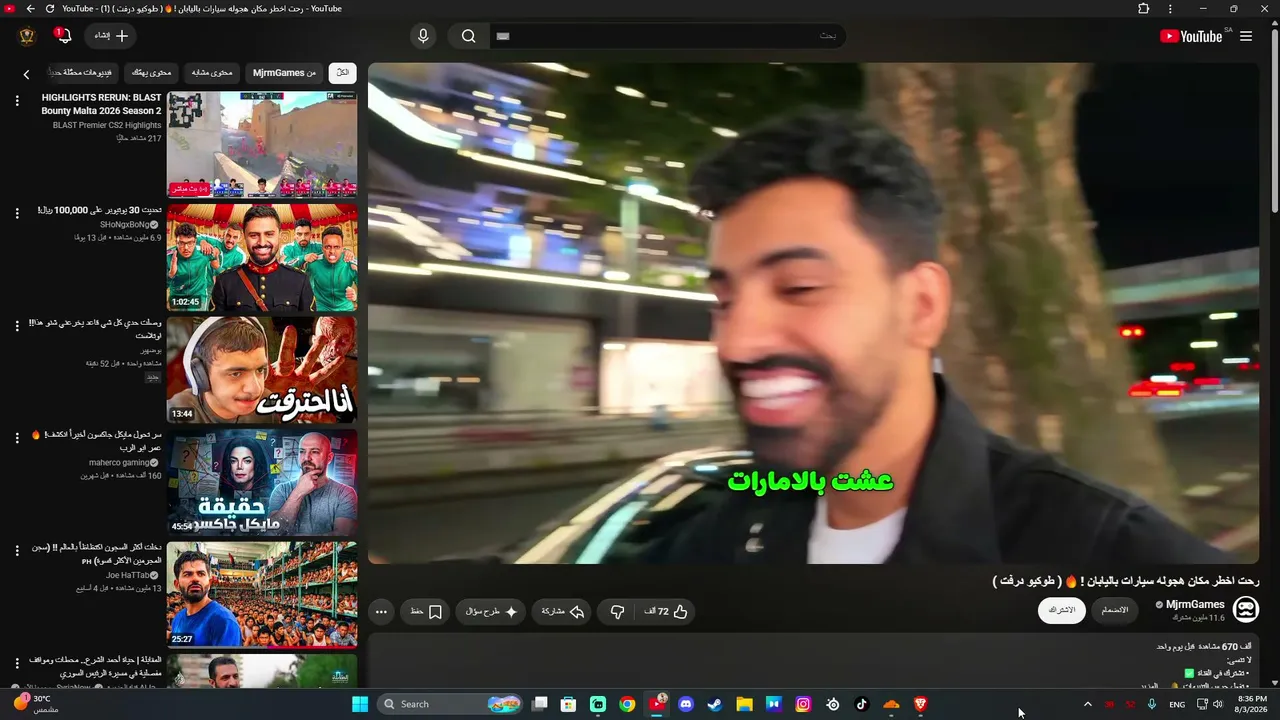
Task: Click the 'الاشتراك' subscribe button
Action: pos(1062,609)
